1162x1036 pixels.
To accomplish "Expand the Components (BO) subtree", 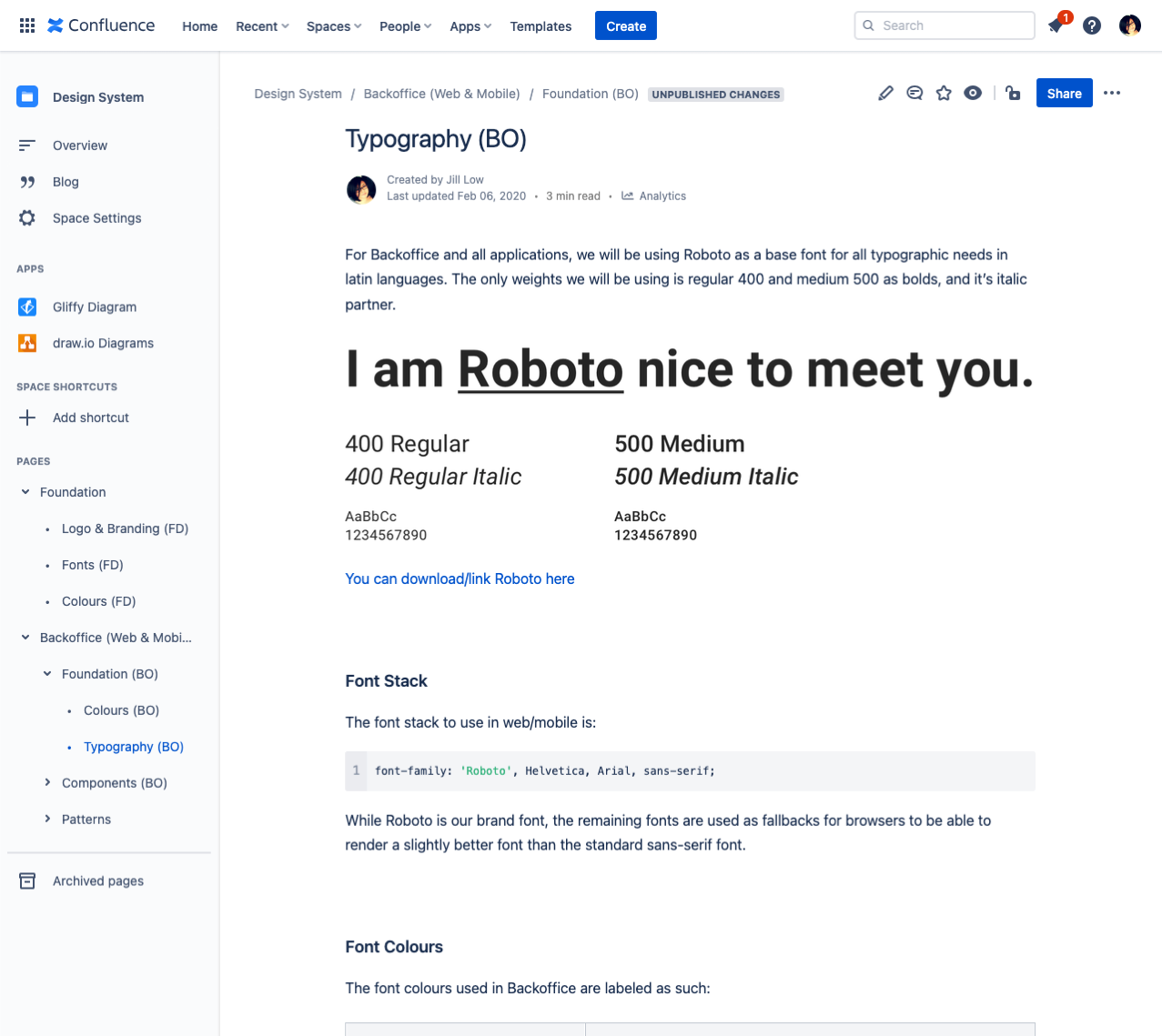I will [47, 783].
